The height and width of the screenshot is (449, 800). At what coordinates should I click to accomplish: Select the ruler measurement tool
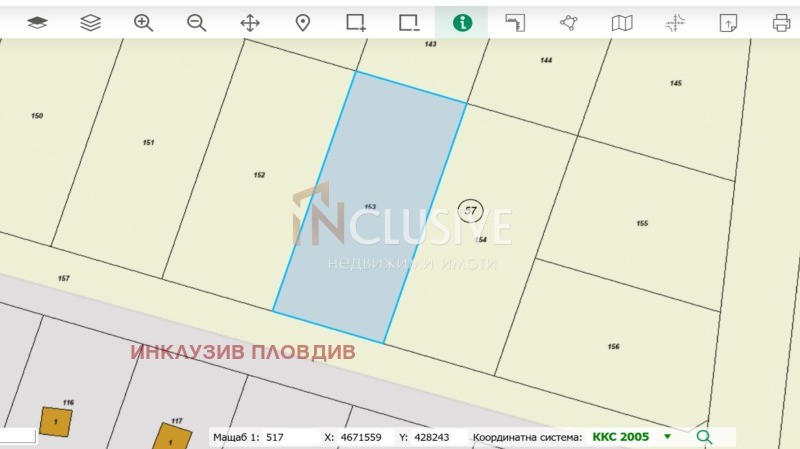click(x=515, y=22)
